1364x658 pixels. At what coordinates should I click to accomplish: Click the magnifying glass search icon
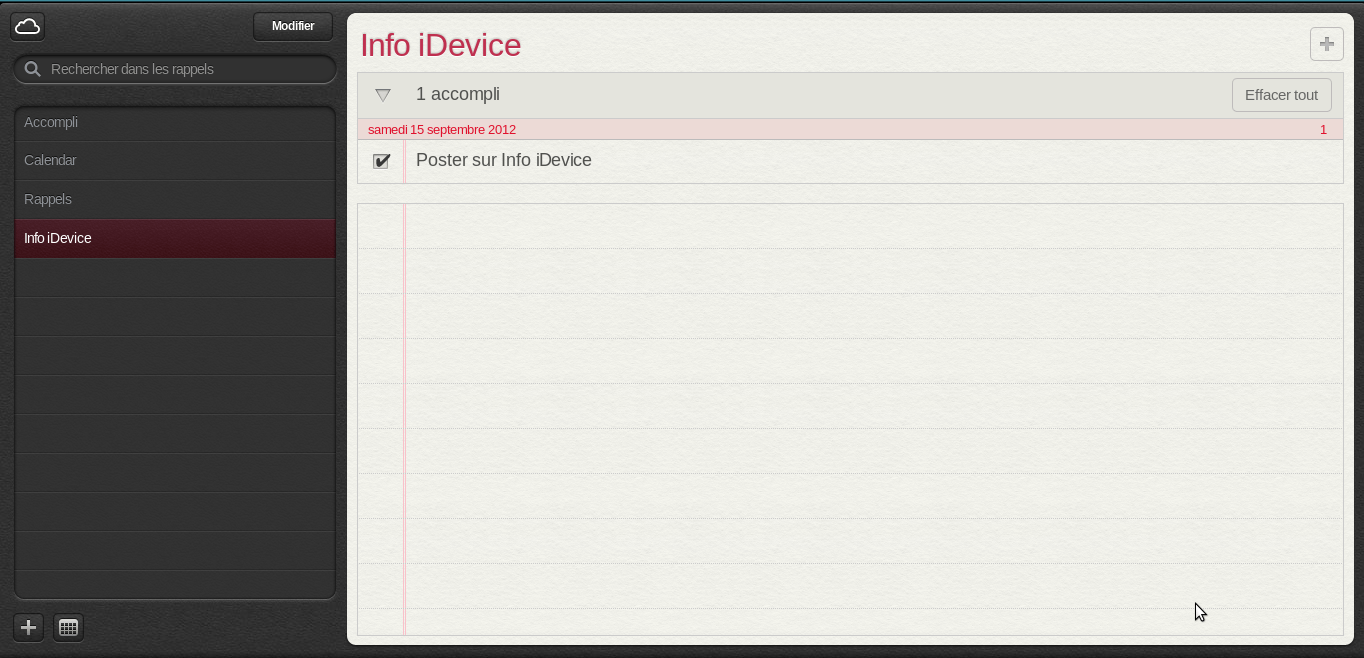(32, 69)
